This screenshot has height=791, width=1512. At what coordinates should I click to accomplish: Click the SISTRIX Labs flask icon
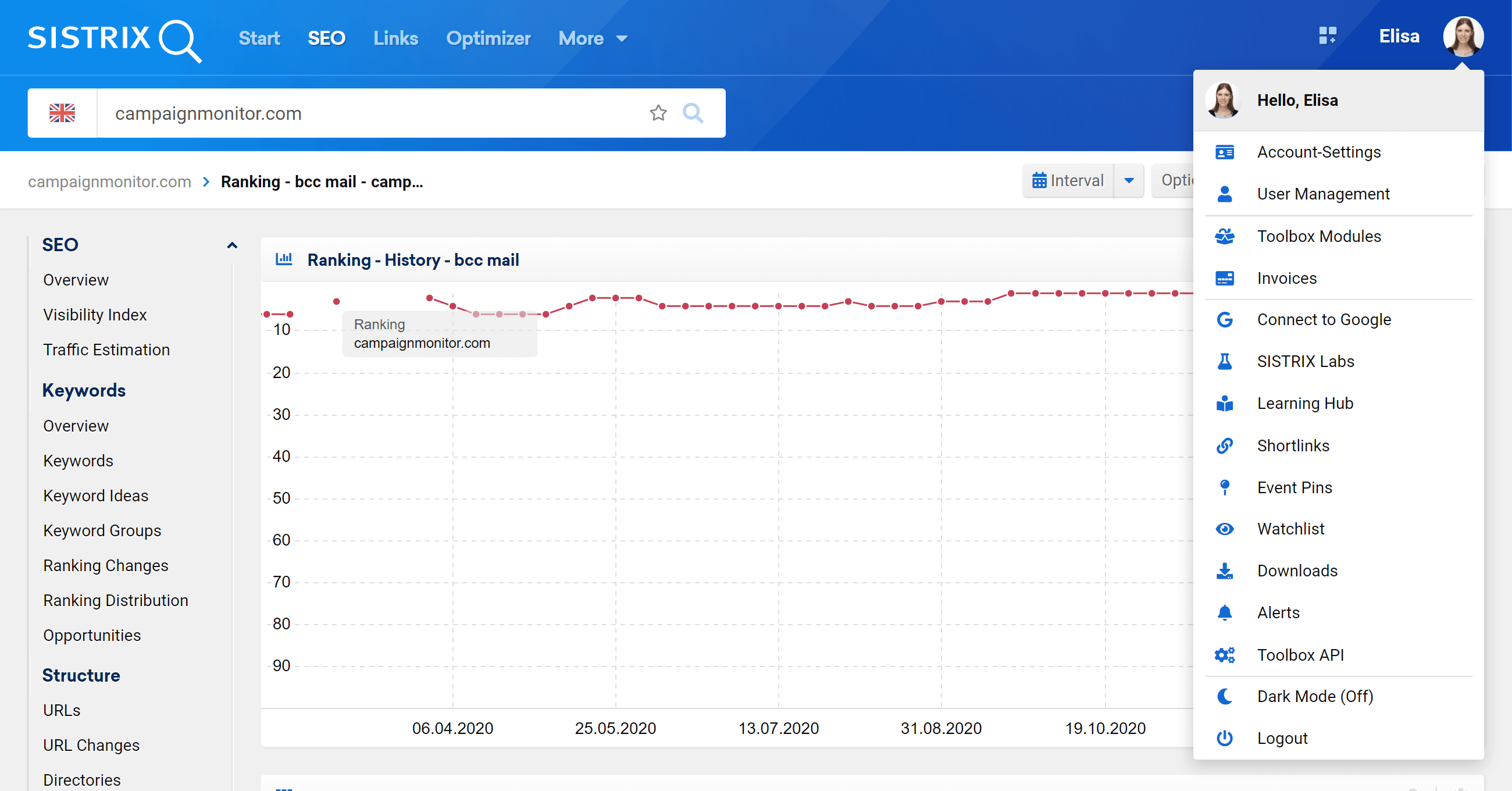click(x=1224, y=362)
